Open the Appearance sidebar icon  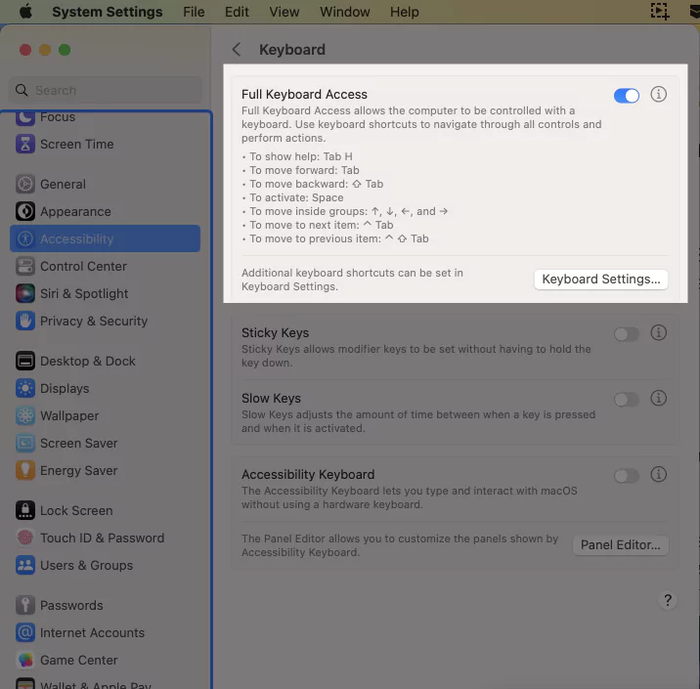(25, 211)
